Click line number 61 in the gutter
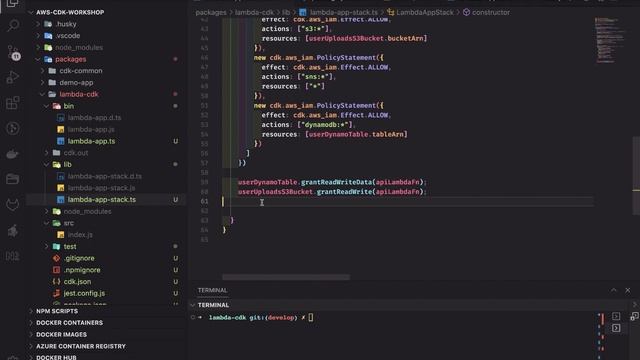 tap(204, 201)
